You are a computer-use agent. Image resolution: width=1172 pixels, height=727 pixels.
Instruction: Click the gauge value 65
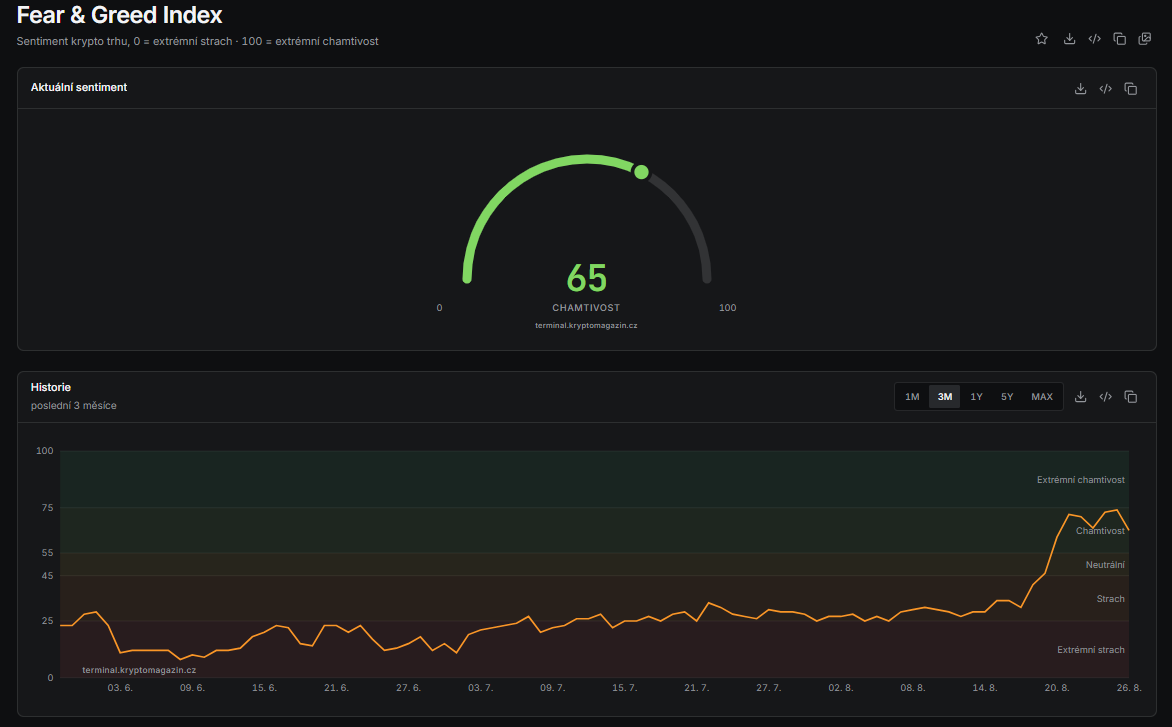coord(587,278)
